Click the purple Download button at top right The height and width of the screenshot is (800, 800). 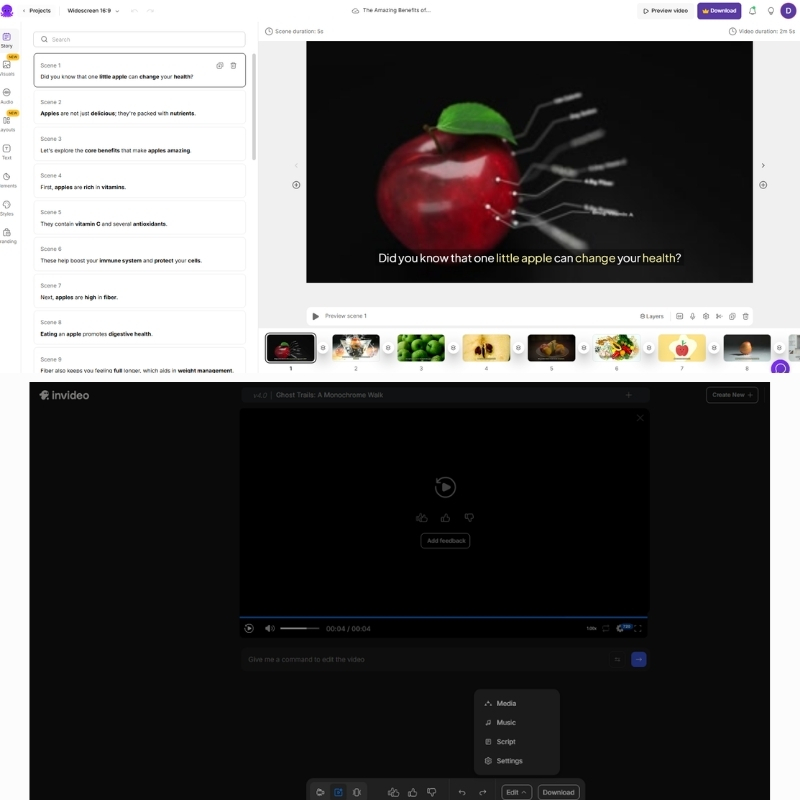[x=718, y=11]
